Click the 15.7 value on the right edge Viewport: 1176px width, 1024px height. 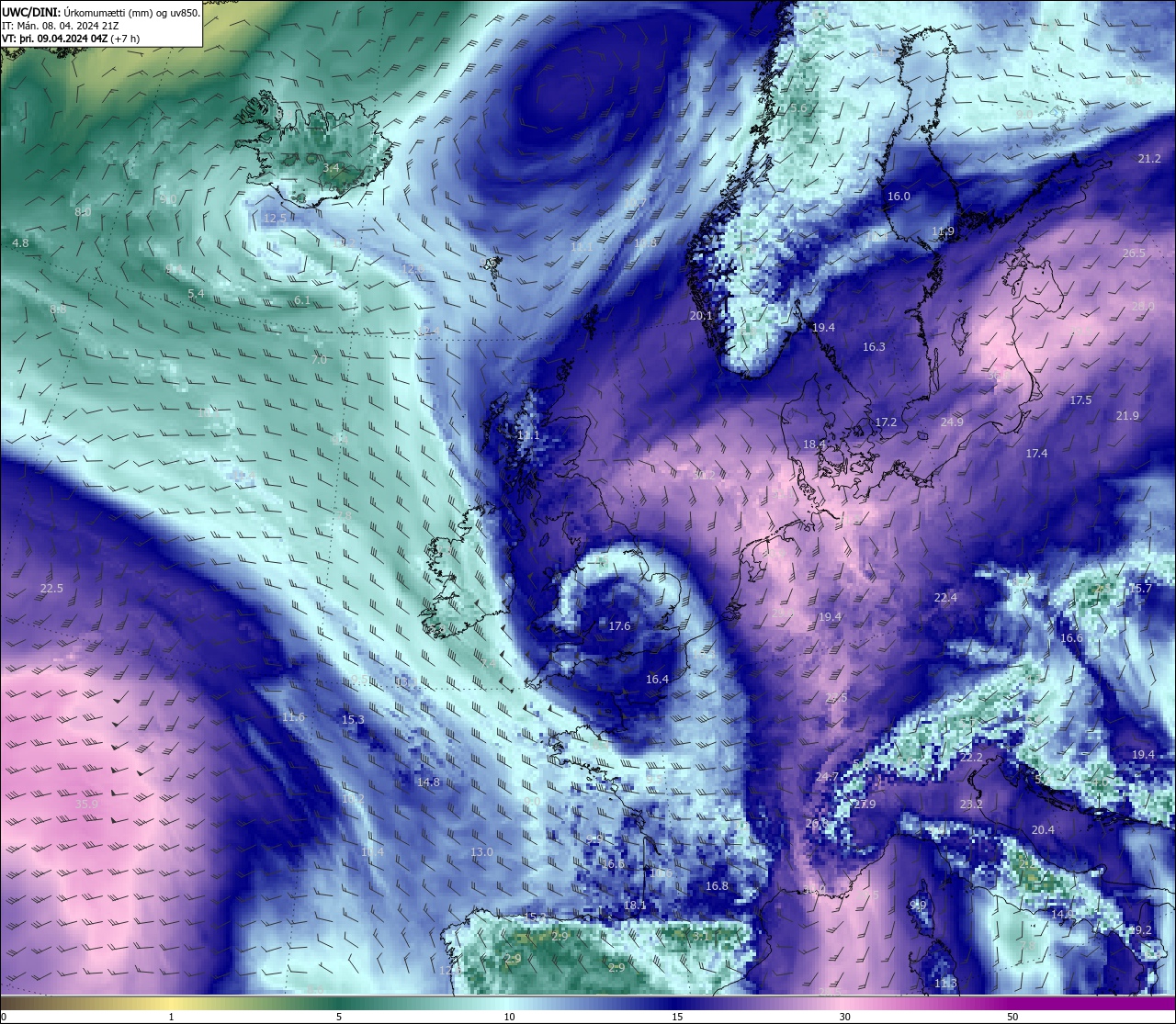[1140, 589]
